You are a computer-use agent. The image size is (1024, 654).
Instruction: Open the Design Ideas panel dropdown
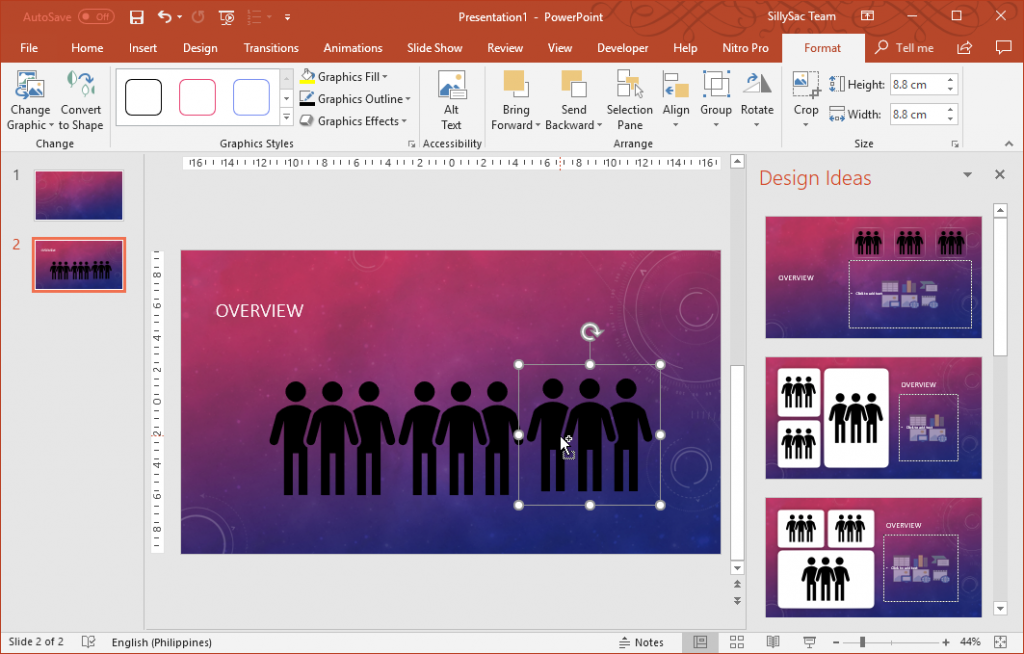(x=967, y=174)
